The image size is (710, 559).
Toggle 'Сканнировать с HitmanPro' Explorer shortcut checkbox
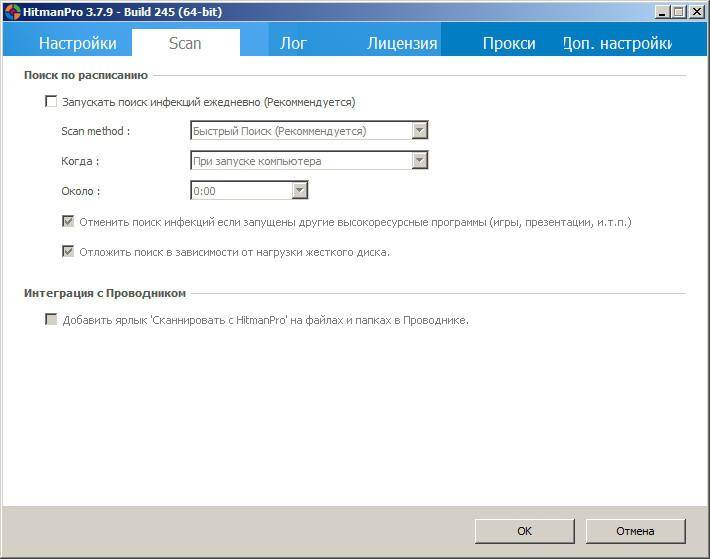click(x=51, y=320)
